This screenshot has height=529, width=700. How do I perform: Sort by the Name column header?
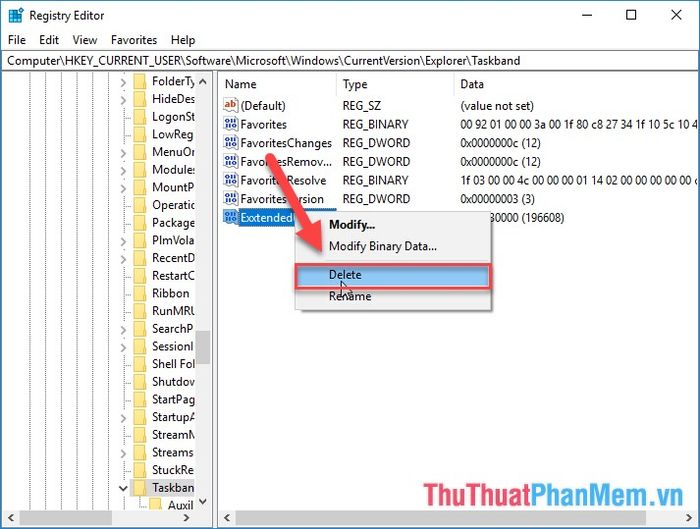278,84
